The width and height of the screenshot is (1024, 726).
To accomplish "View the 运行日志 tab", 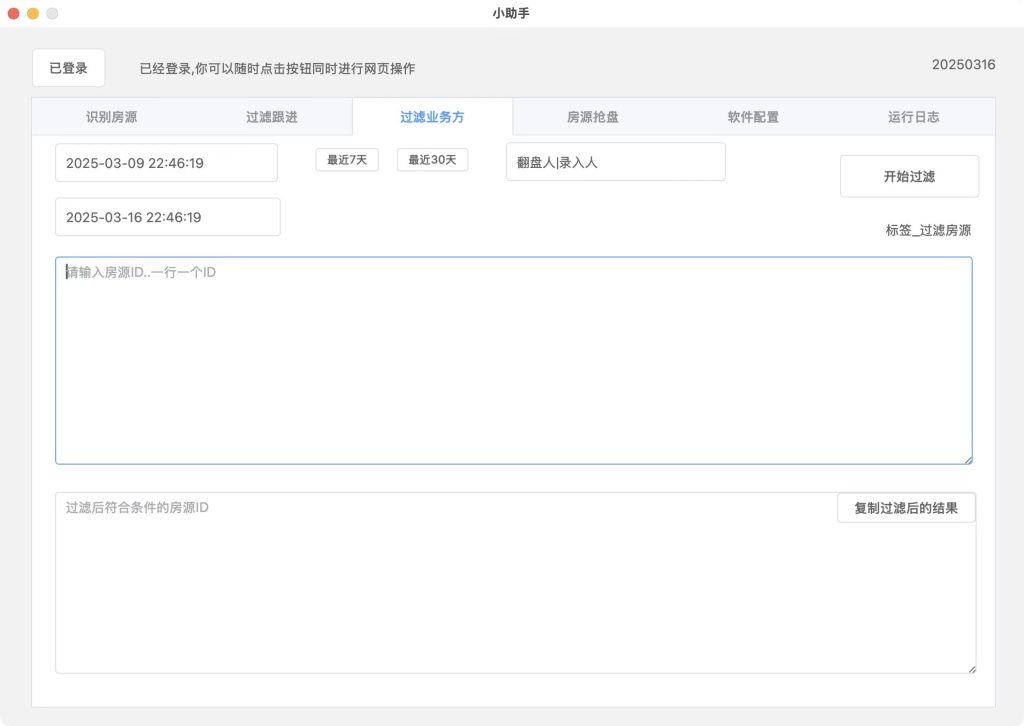I will (914, 117).
